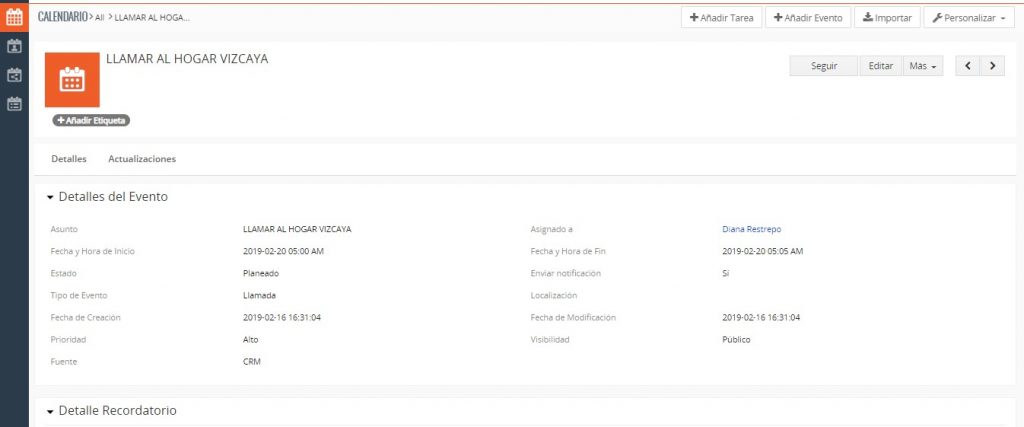
Task: Collapse the Detalles del Evento section
Action: [50, 197]
